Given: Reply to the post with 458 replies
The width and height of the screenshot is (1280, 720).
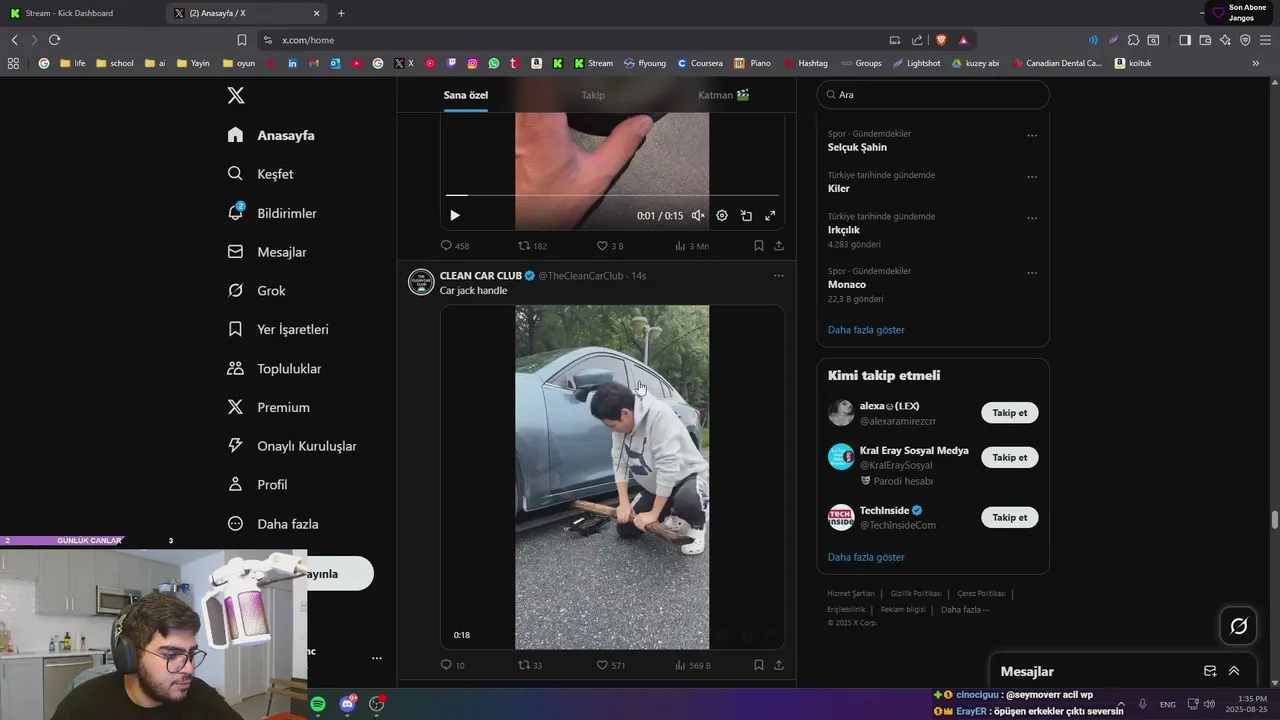Looking at the screenshot, I should [455, 245].
